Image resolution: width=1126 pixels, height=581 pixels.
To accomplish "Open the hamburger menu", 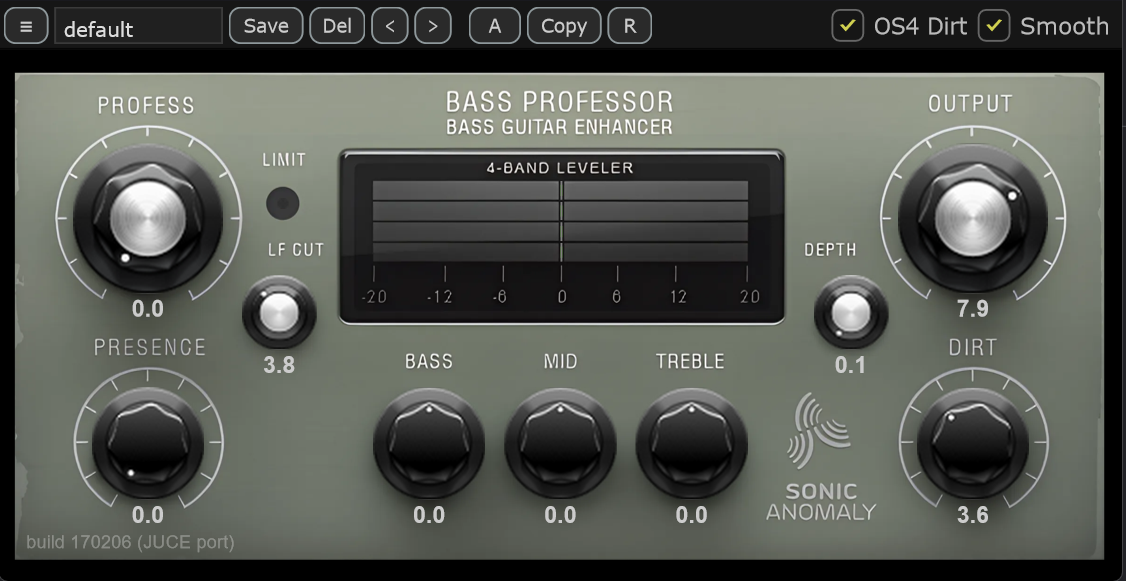I will [26, 27].
